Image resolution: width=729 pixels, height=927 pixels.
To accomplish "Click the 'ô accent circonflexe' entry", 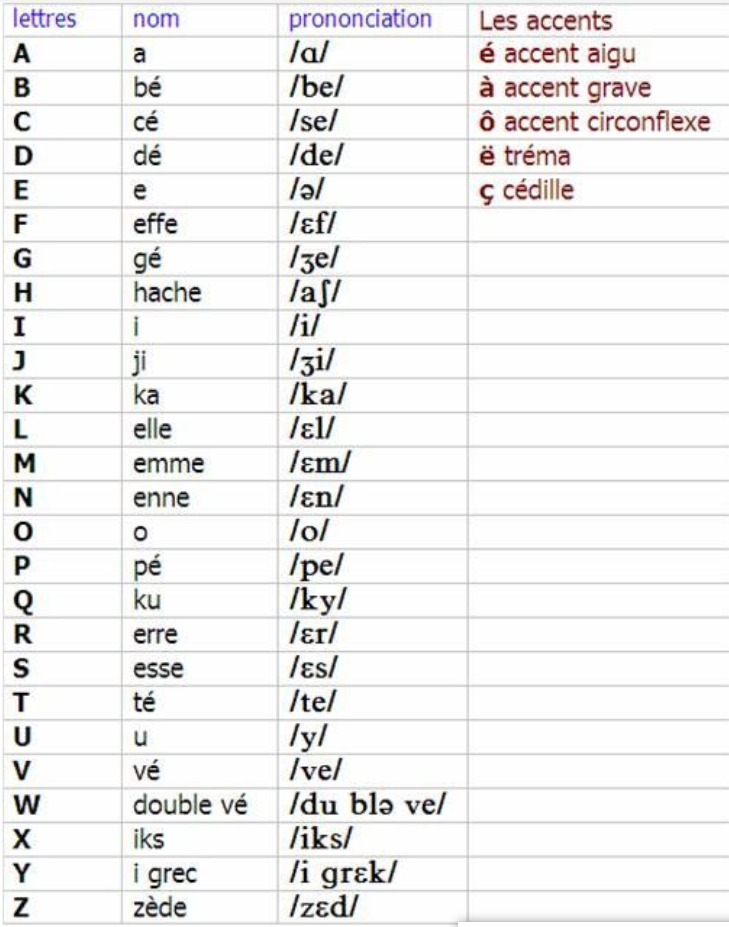I will click(595, 122).
